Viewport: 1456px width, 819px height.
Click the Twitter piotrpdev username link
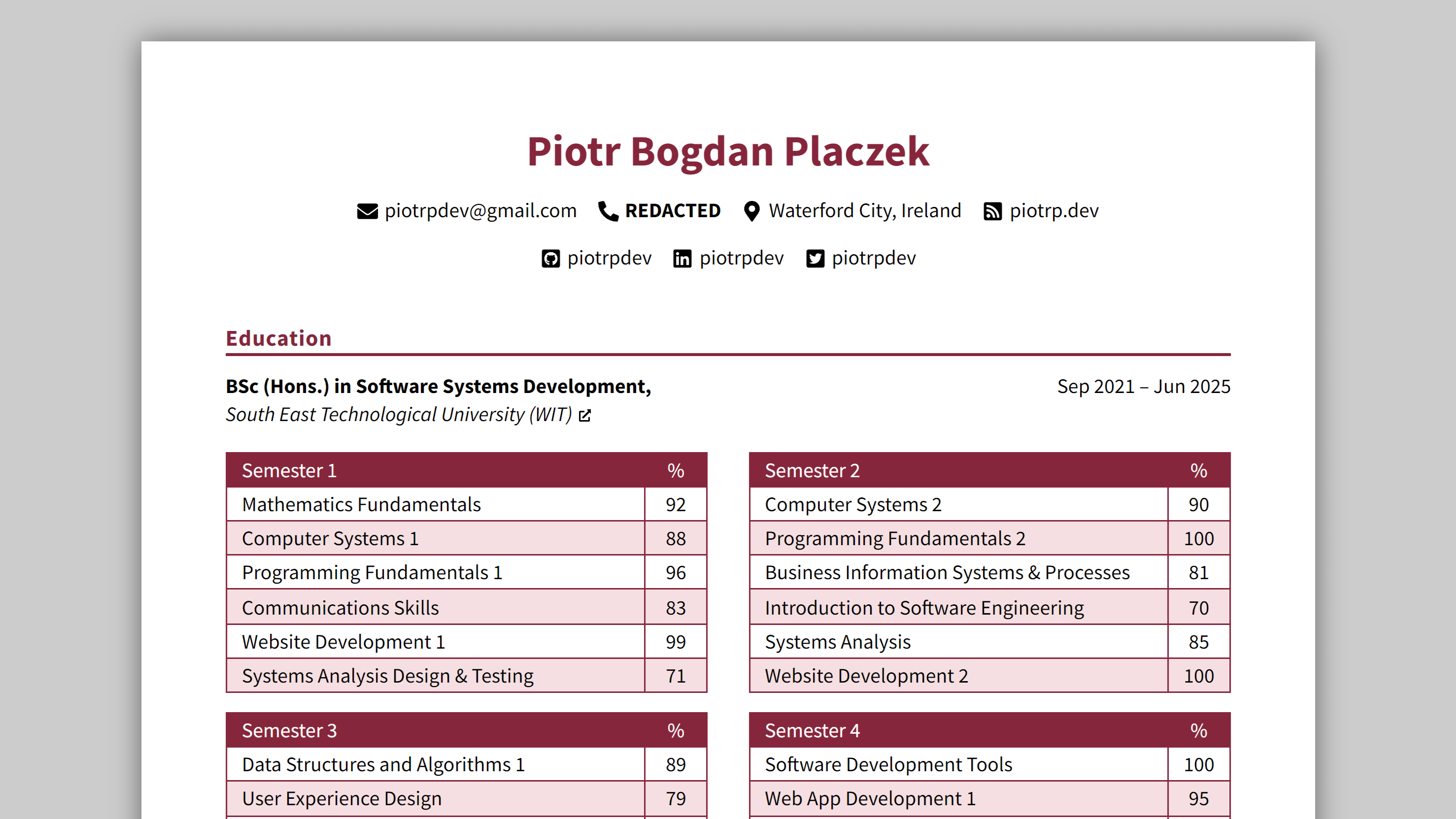coord(874,258)
